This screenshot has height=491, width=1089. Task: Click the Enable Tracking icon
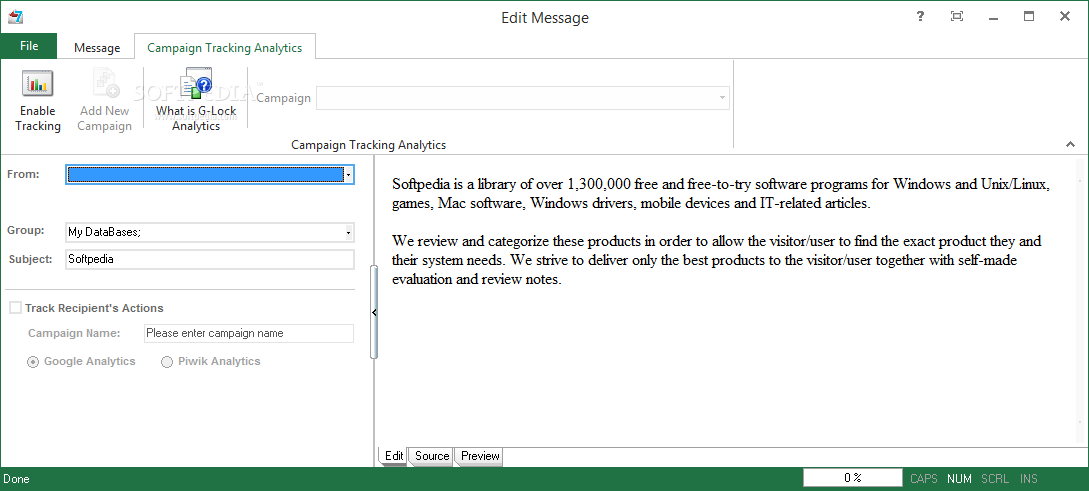(38, 83)
